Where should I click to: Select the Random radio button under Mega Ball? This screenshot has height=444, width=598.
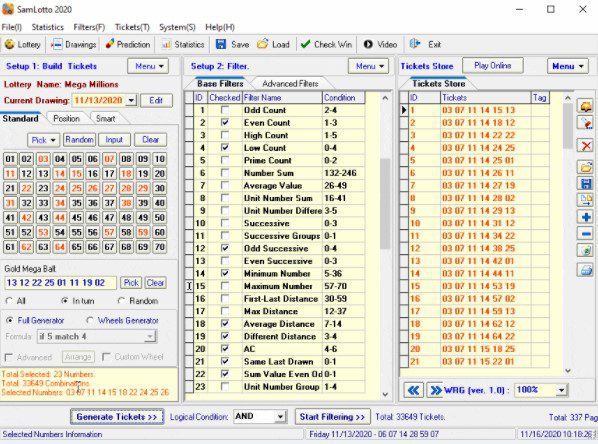121,301
